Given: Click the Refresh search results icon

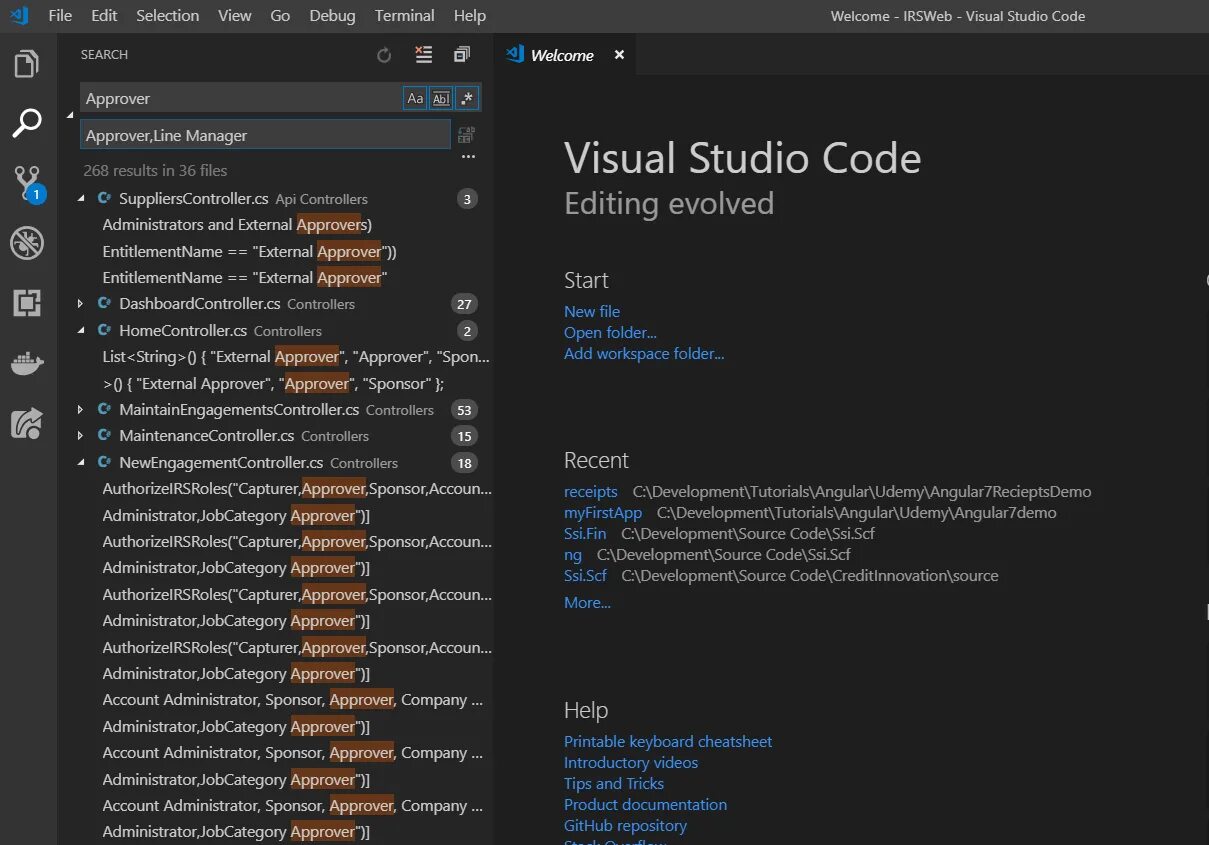Looking at the screenshot, I should point(384,56).
